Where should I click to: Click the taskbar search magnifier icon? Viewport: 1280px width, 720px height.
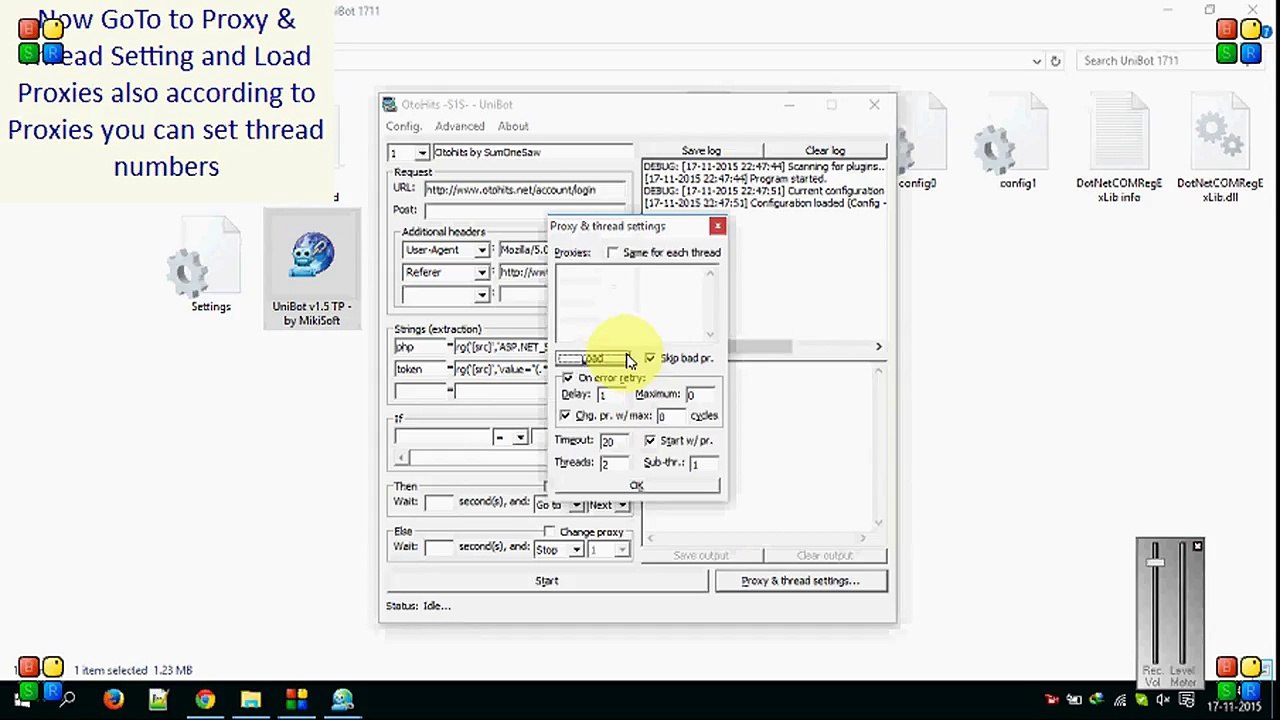[x=68, y=700]
